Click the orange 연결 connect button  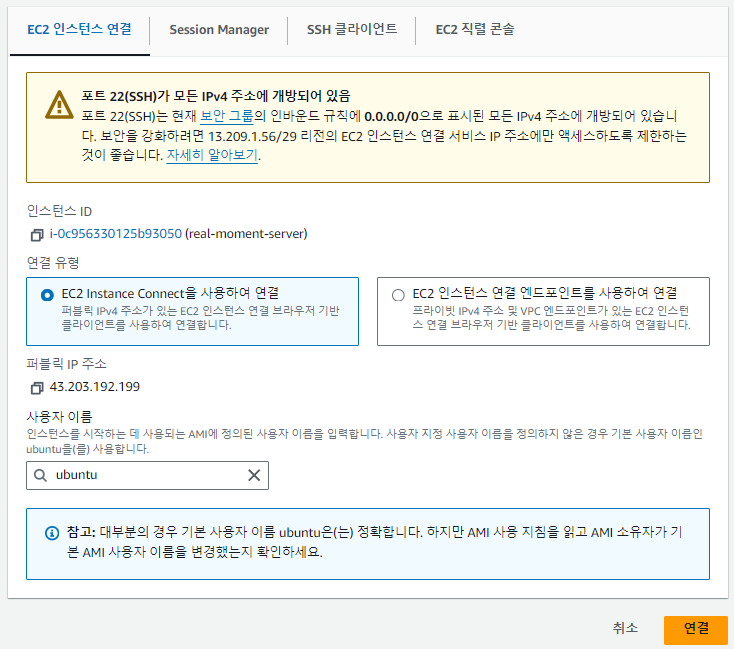tap(696, 628)
